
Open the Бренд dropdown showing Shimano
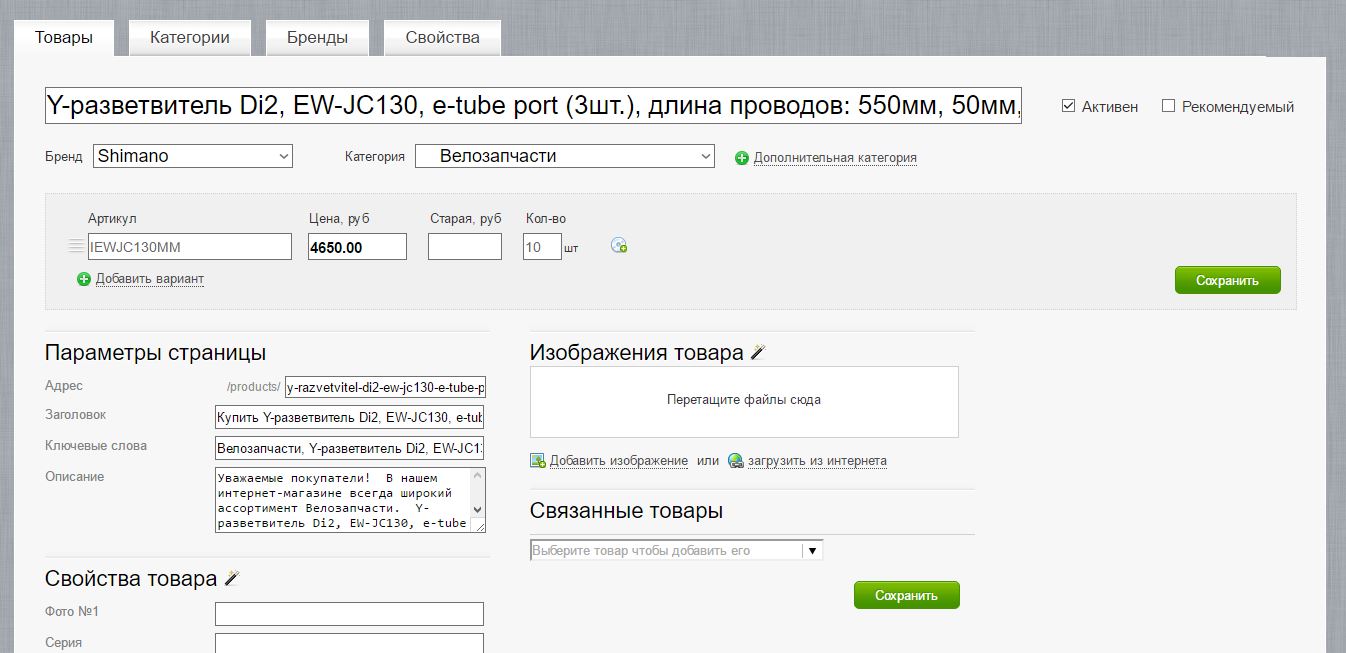193,156
